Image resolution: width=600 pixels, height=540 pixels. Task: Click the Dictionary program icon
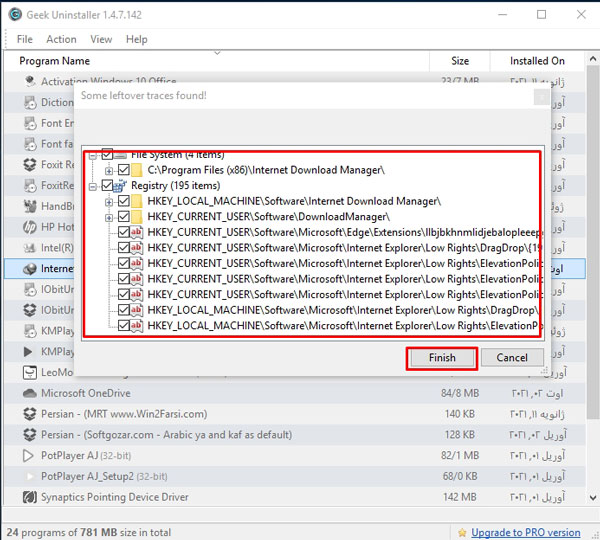tap(29, 102)
